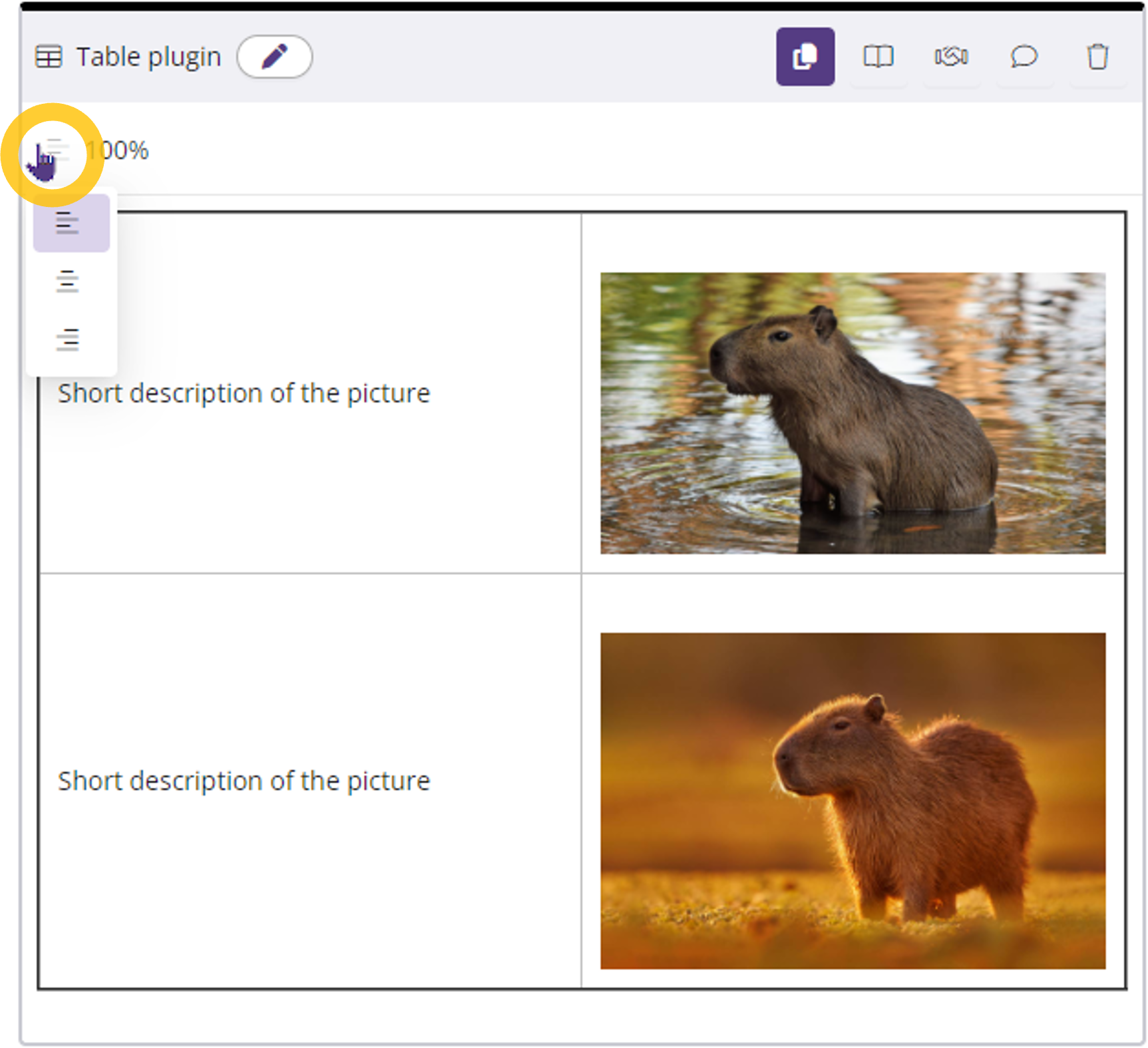The image size is (1148, 1048).
Task: Click the open book icon
Action: (x=878, y=57)
